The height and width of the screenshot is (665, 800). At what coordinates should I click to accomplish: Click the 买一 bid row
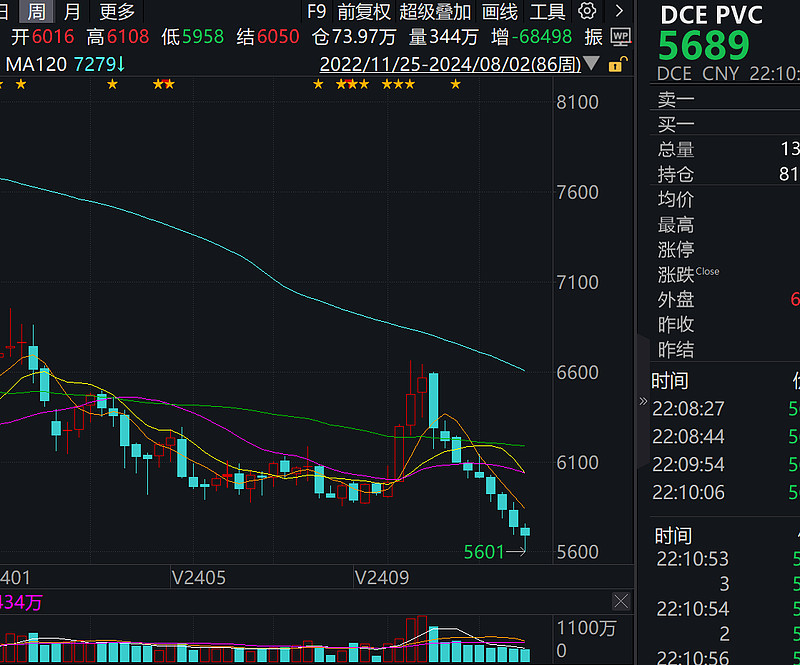tap(725, 124)
